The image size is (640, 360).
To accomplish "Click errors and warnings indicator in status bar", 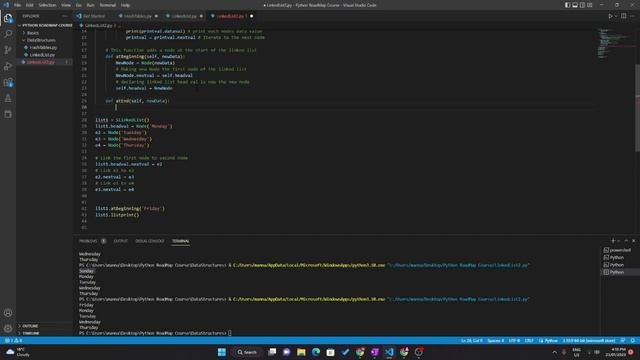I will pyautogui.click(x=13, y=340).
